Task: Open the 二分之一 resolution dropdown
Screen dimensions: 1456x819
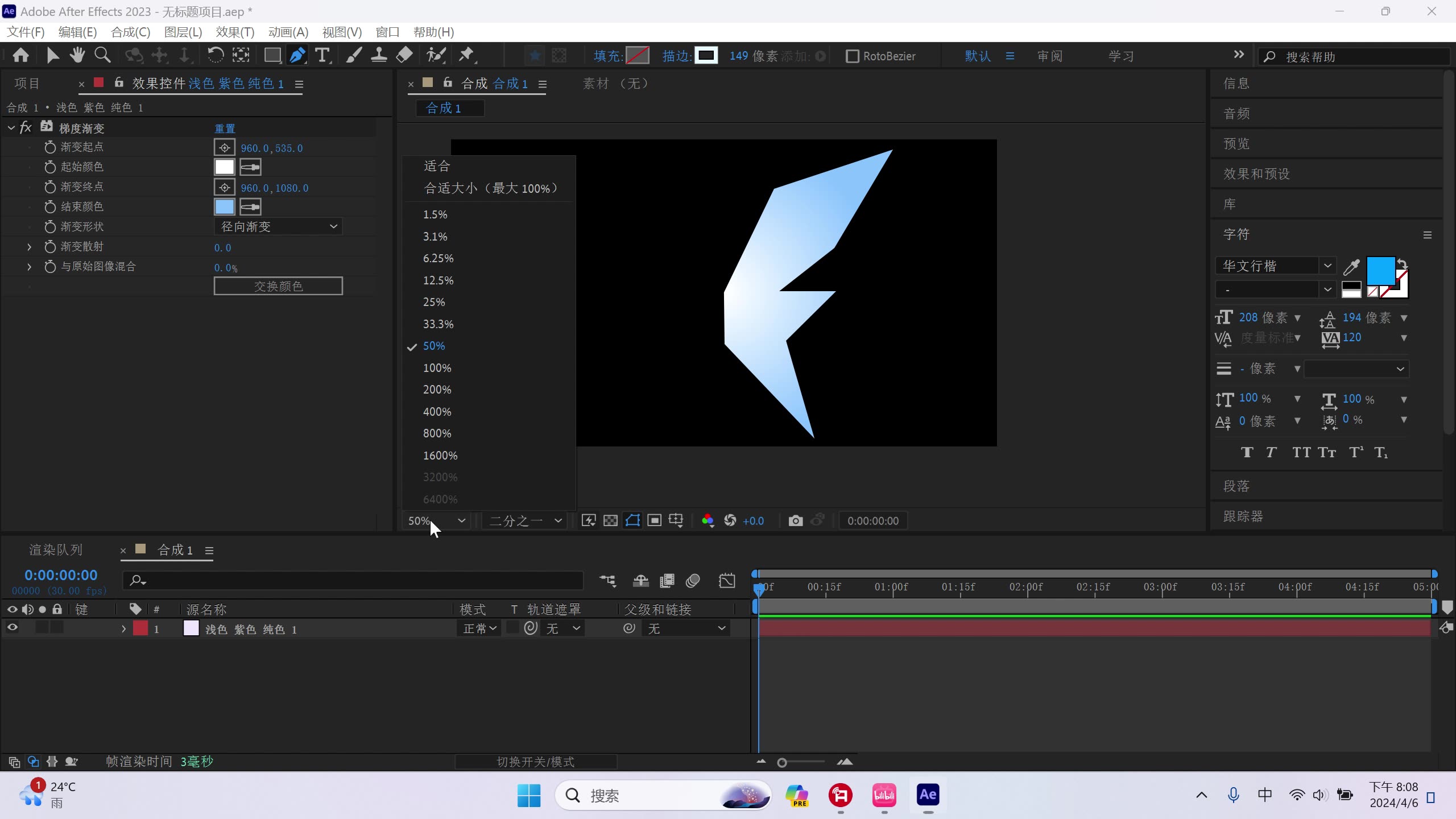Action: pyautogui.click(x=525, y=520)
